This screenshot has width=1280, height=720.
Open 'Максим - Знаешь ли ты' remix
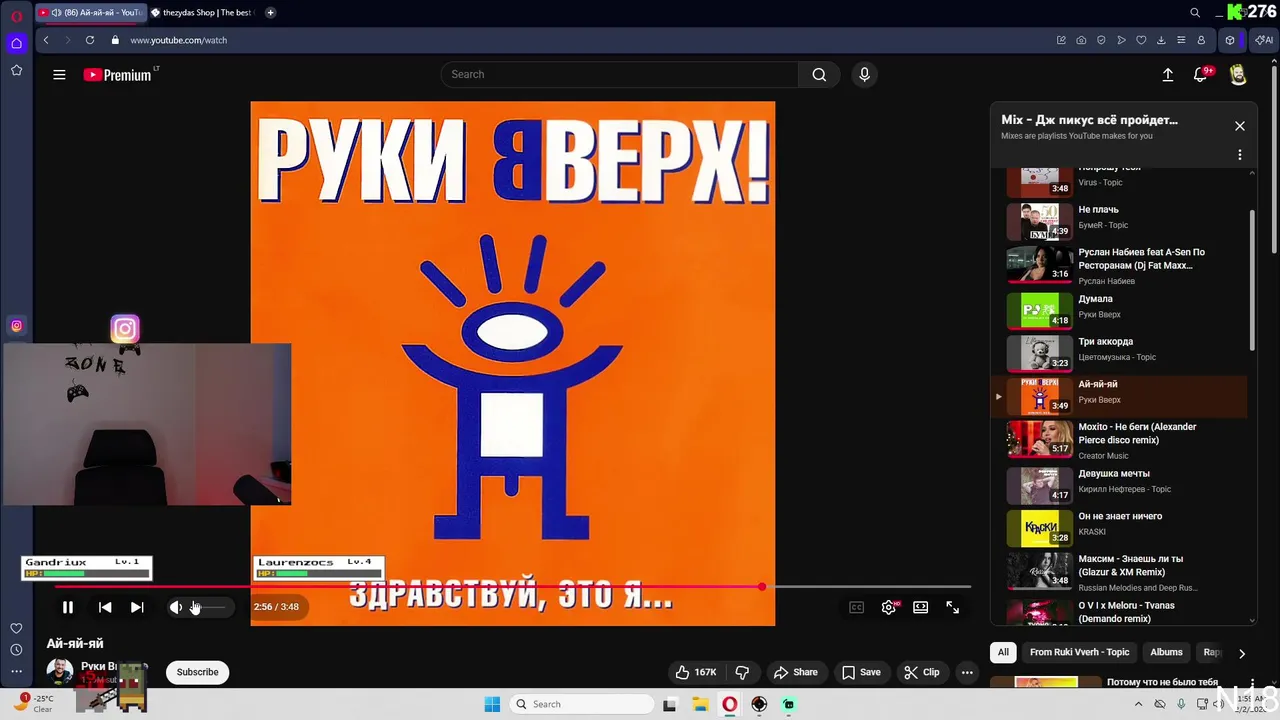(1120, 572)
